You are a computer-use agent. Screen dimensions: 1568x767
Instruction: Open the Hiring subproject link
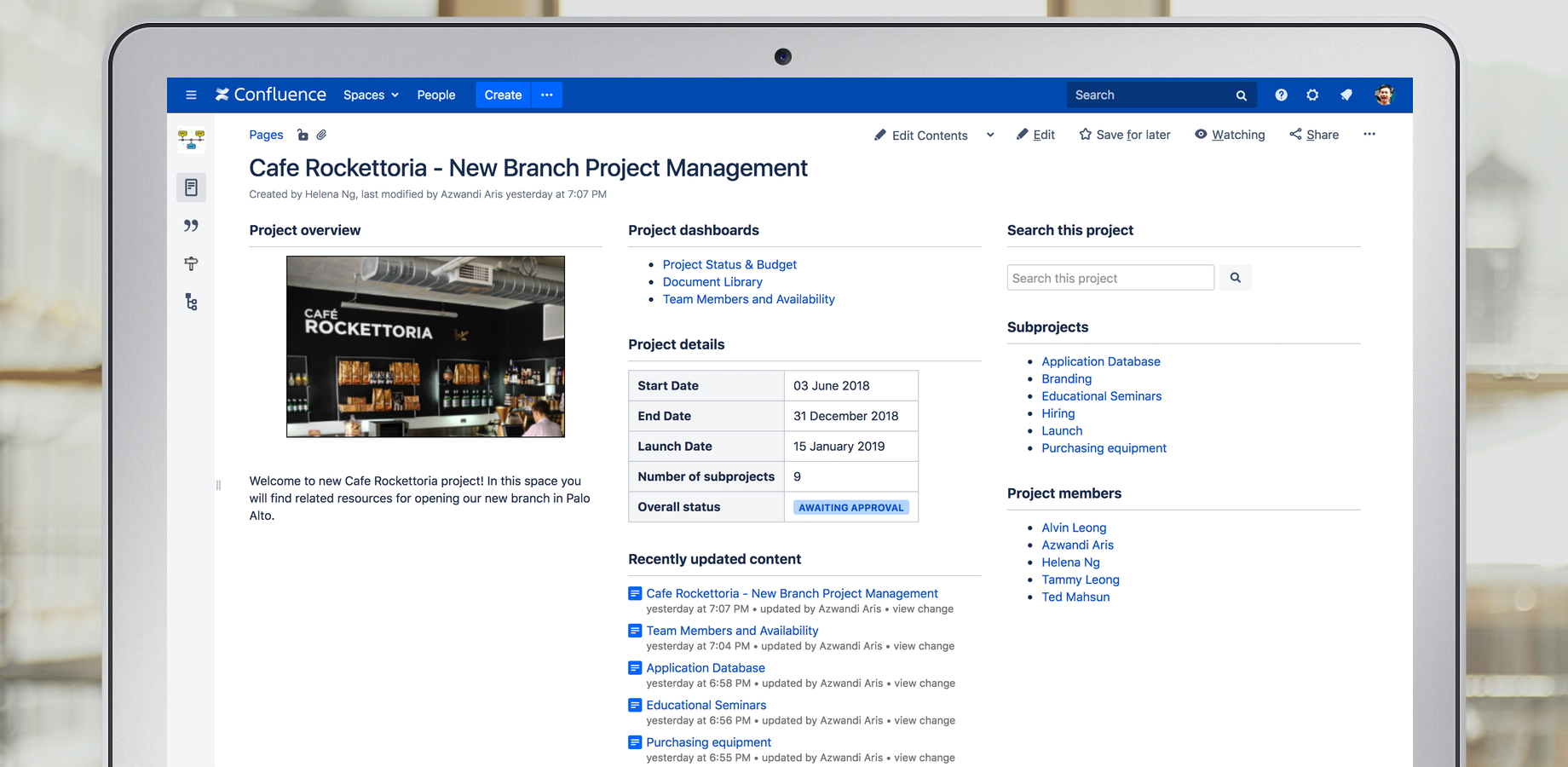point(1058,413)
